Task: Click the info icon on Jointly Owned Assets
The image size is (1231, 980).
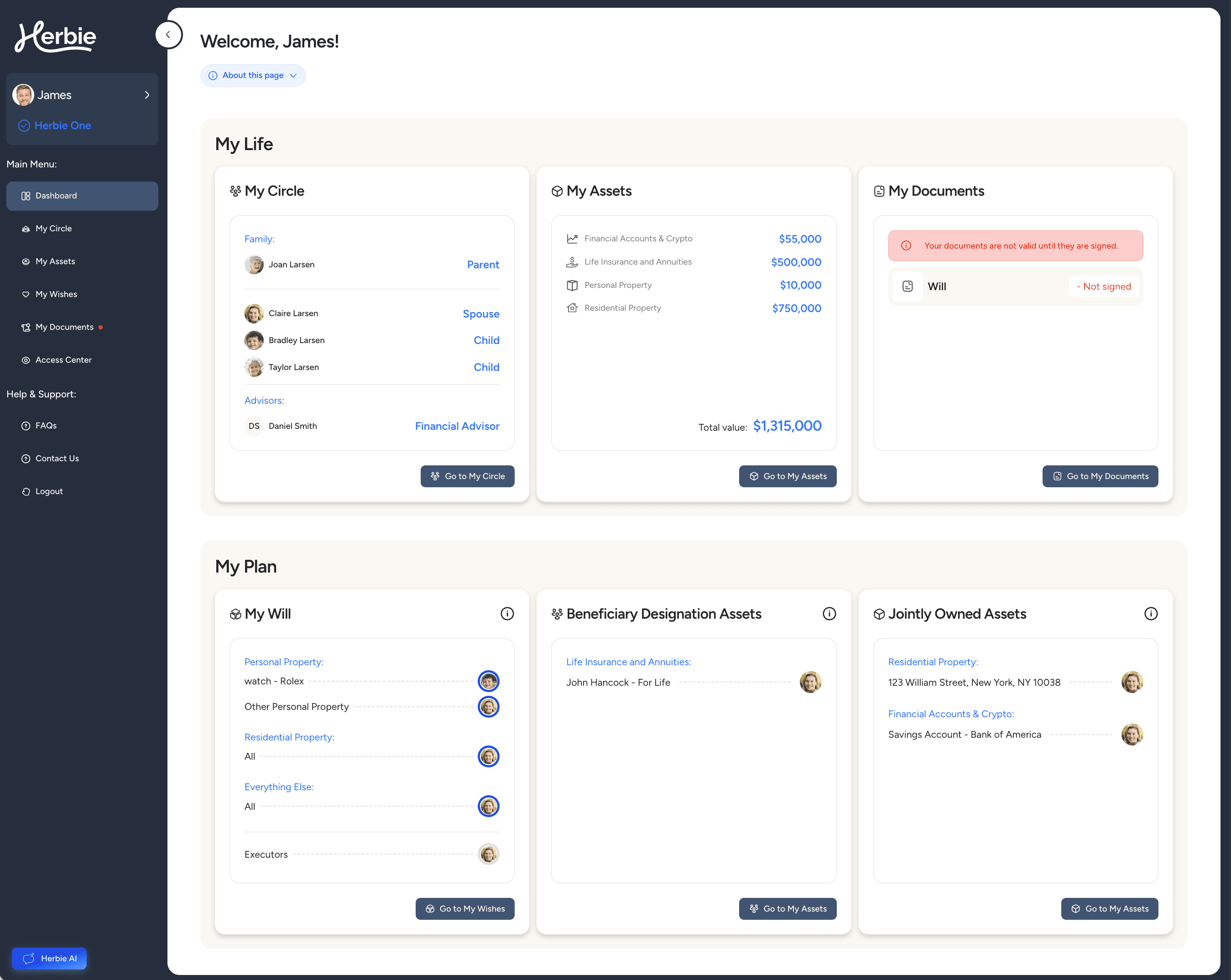Action: coord(1151,613)
